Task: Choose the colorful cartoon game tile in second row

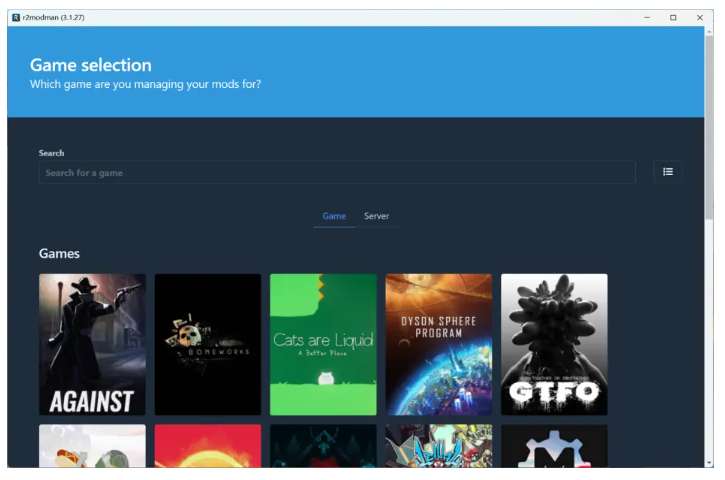Action: coord(439,446)
